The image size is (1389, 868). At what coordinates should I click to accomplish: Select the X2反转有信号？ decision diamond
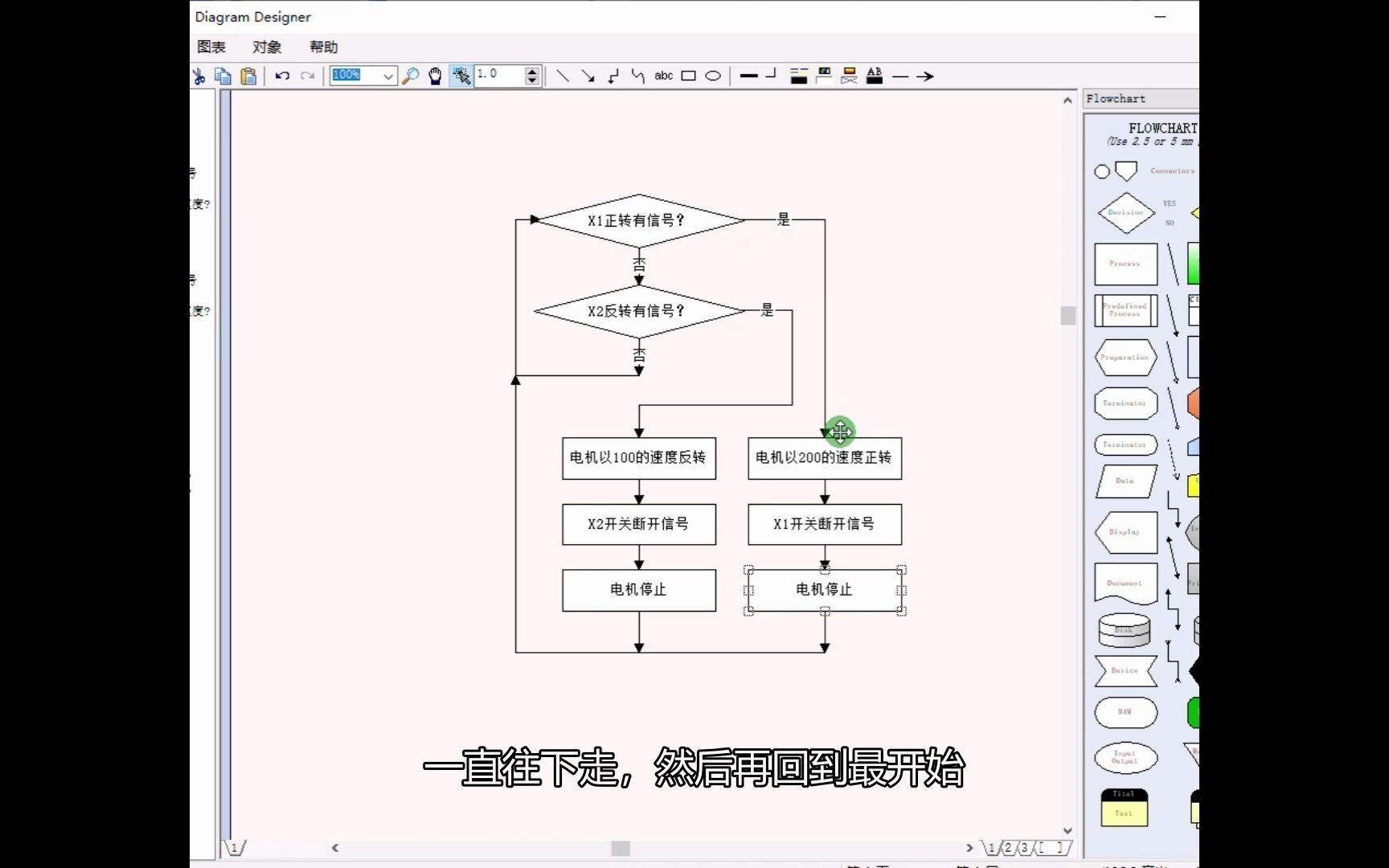[x=639, y=311]
